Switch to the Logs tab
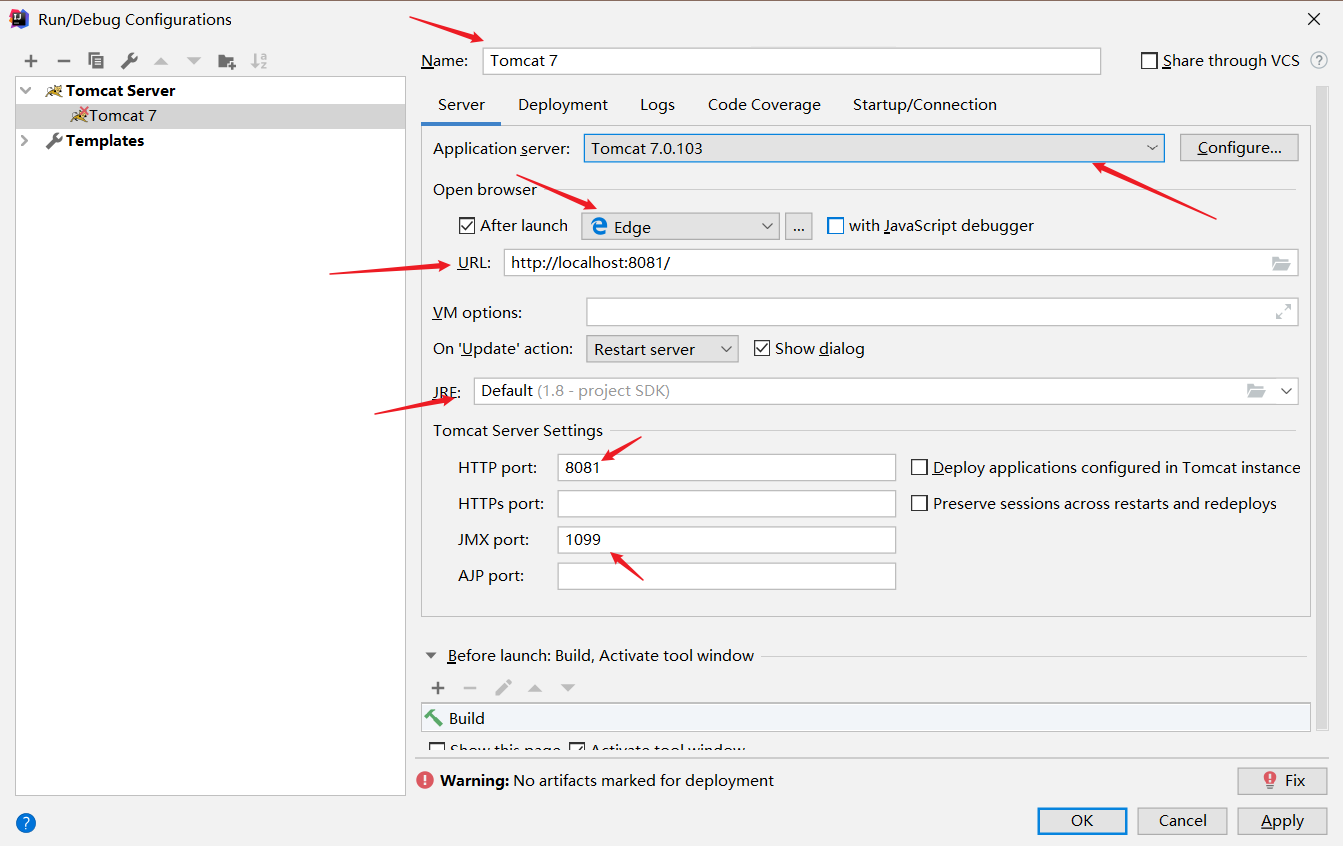The image size is (1343, 846). tap(657, 105)
